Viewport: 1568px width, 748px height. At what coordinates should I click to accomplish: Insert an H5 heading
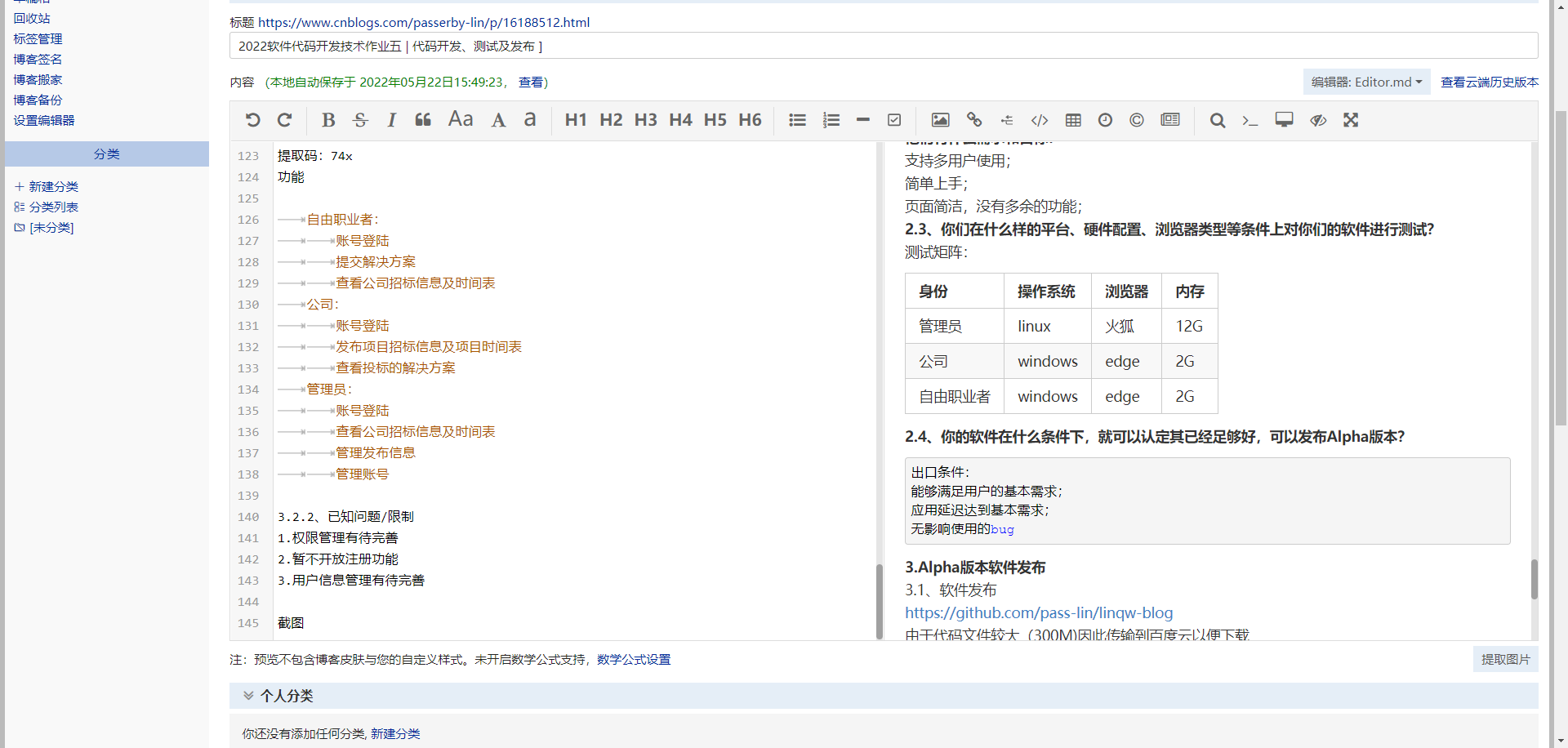pyautogui.click(x=715, y=120)
